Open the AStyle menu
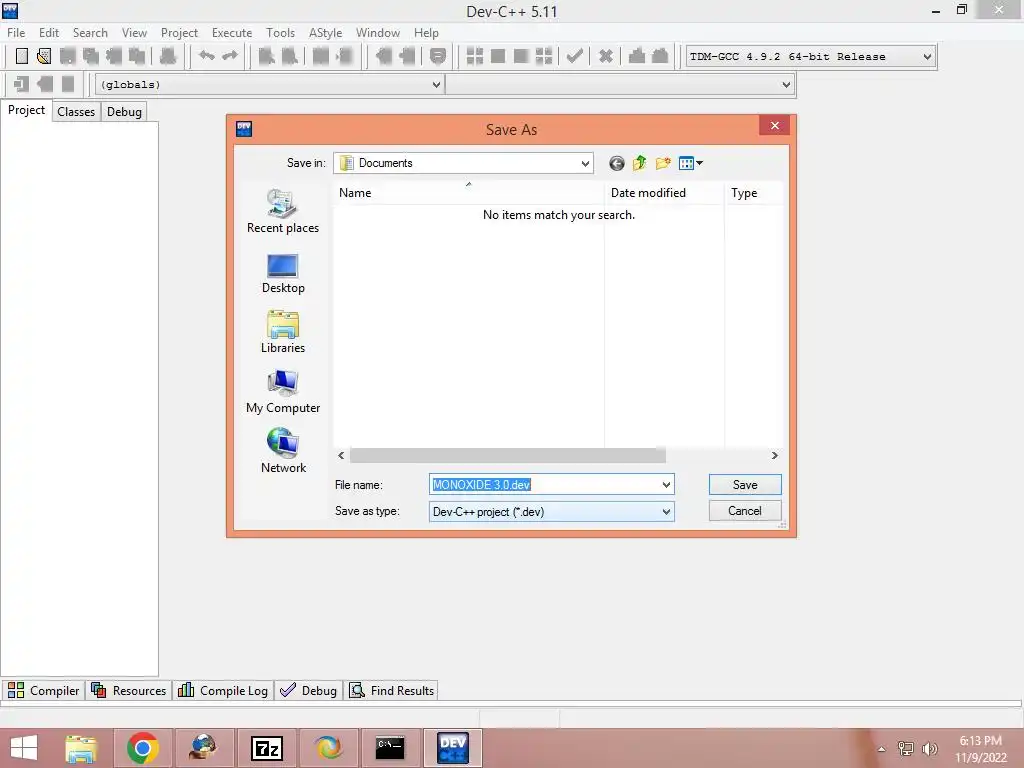The height and width of the screenshot is (768, 1024). 325,33
